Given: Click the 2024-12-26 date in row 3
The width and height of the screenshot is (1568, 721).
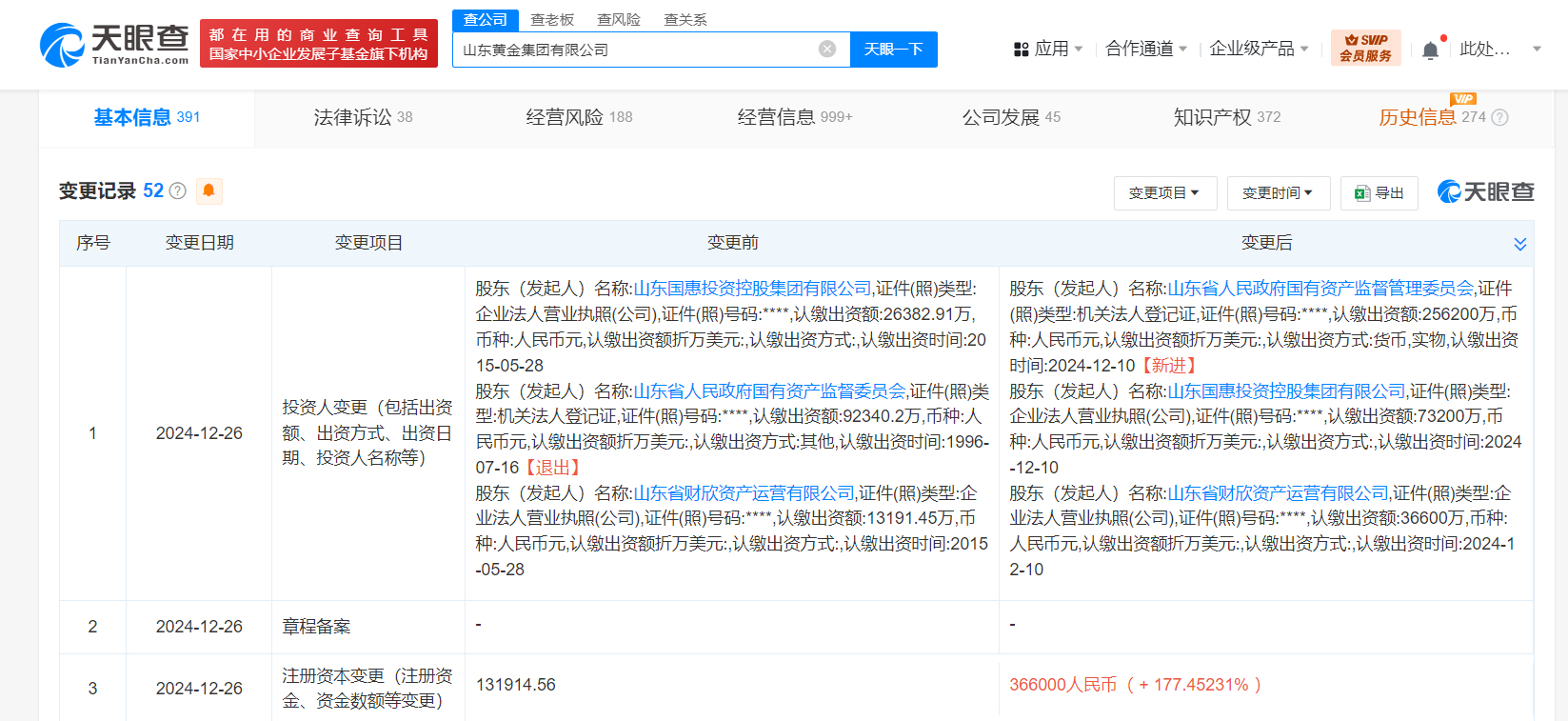Looking at the screenshot, I should (x=199, y=688).
